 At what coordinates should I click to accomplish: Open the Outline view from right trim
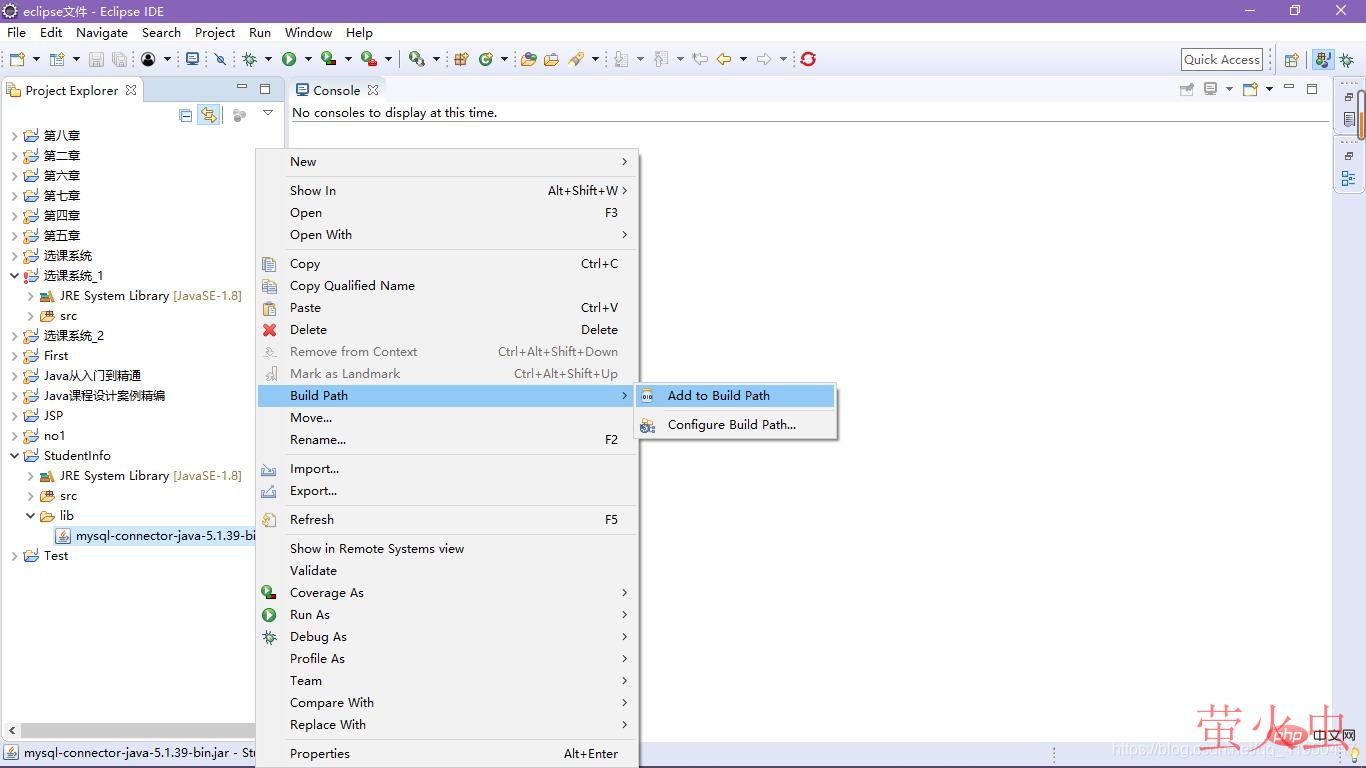click(1348, 179)
